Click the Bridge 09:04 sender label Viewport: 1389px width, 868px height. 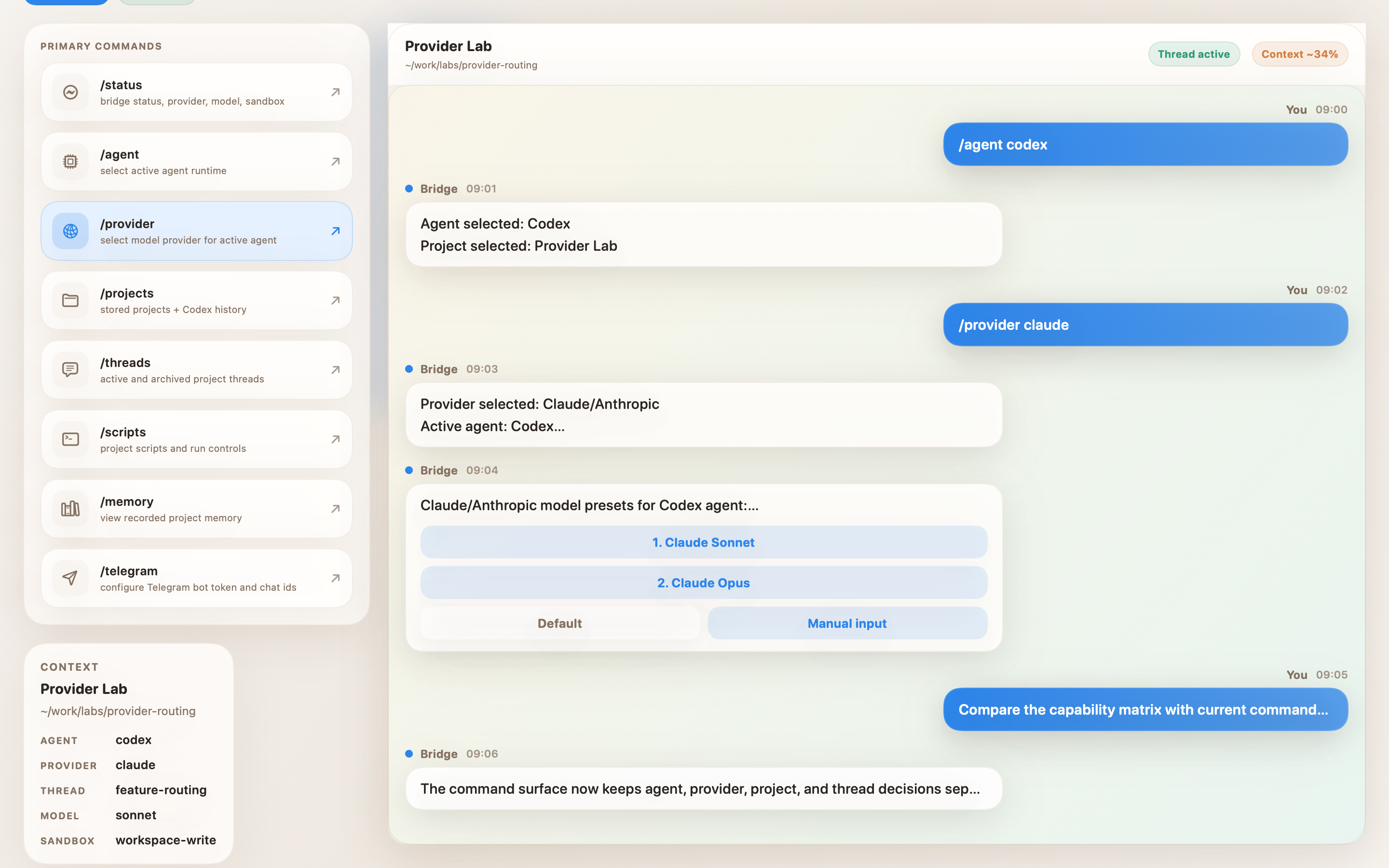[x=438, y=470]
